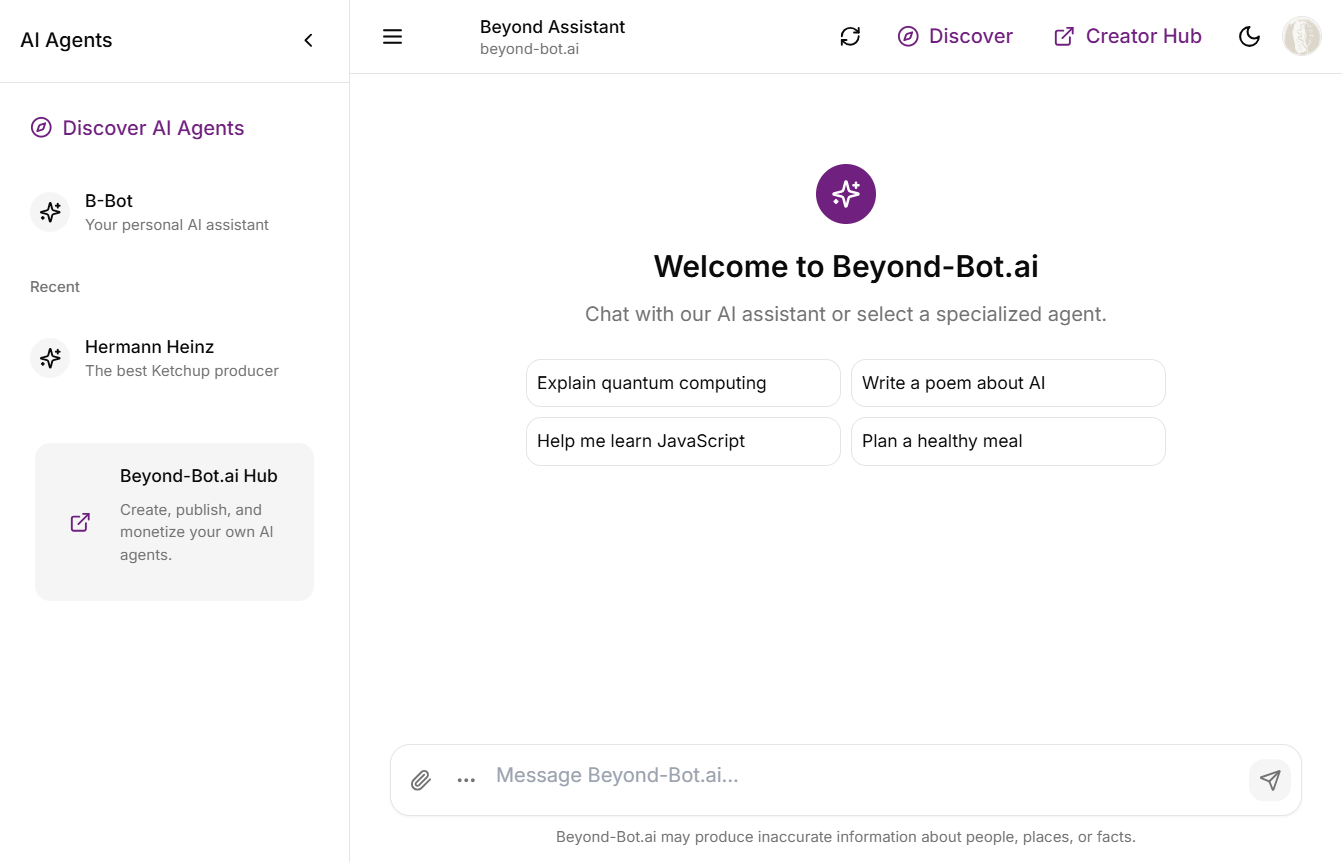Click the inaccurate information disclaimer text
Screen dimensions: 1342x862
point(846,837)
